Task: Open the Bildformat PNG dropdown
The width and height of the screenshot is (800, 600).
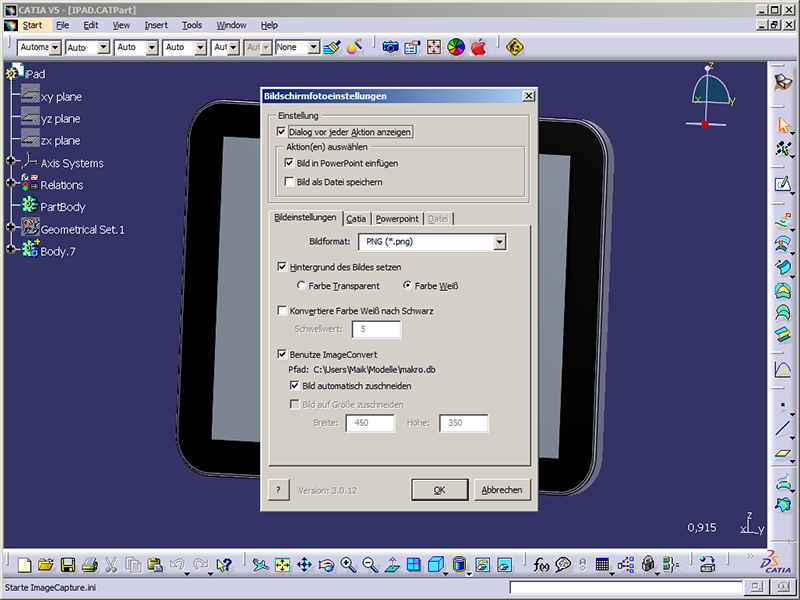Action: pos(499,242)
